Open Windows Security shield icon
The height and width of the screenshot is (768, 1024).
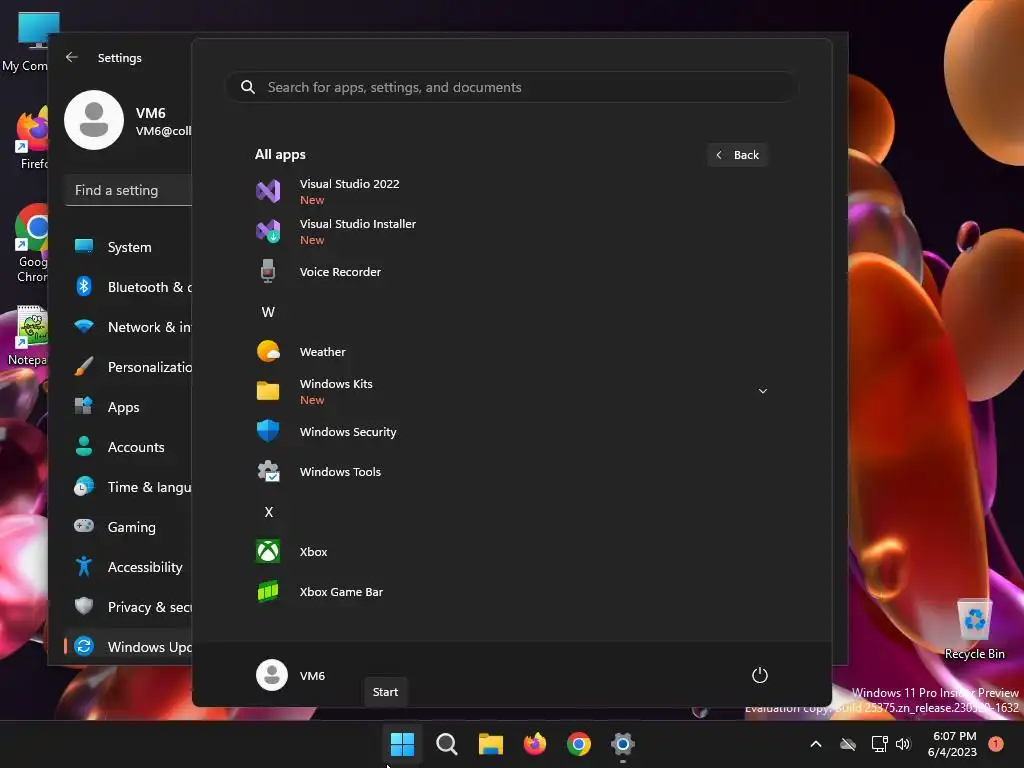click(268, 431)
